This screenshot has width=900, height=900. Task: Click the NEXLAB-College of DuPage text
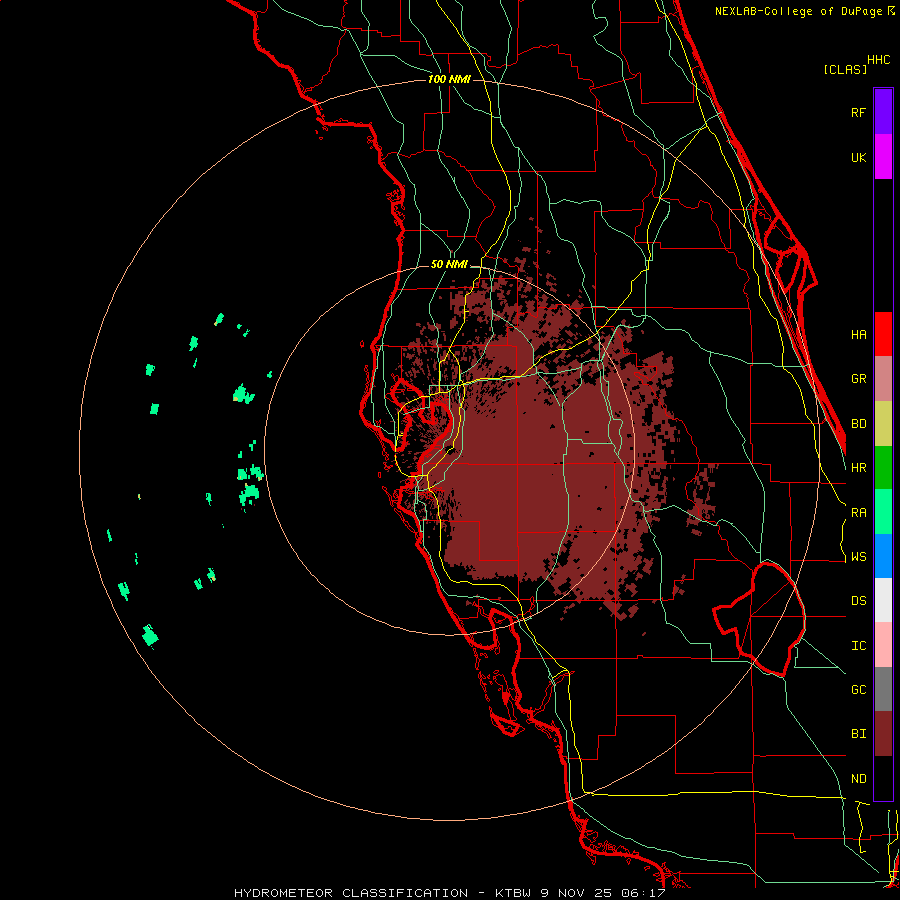coord(799,11)
